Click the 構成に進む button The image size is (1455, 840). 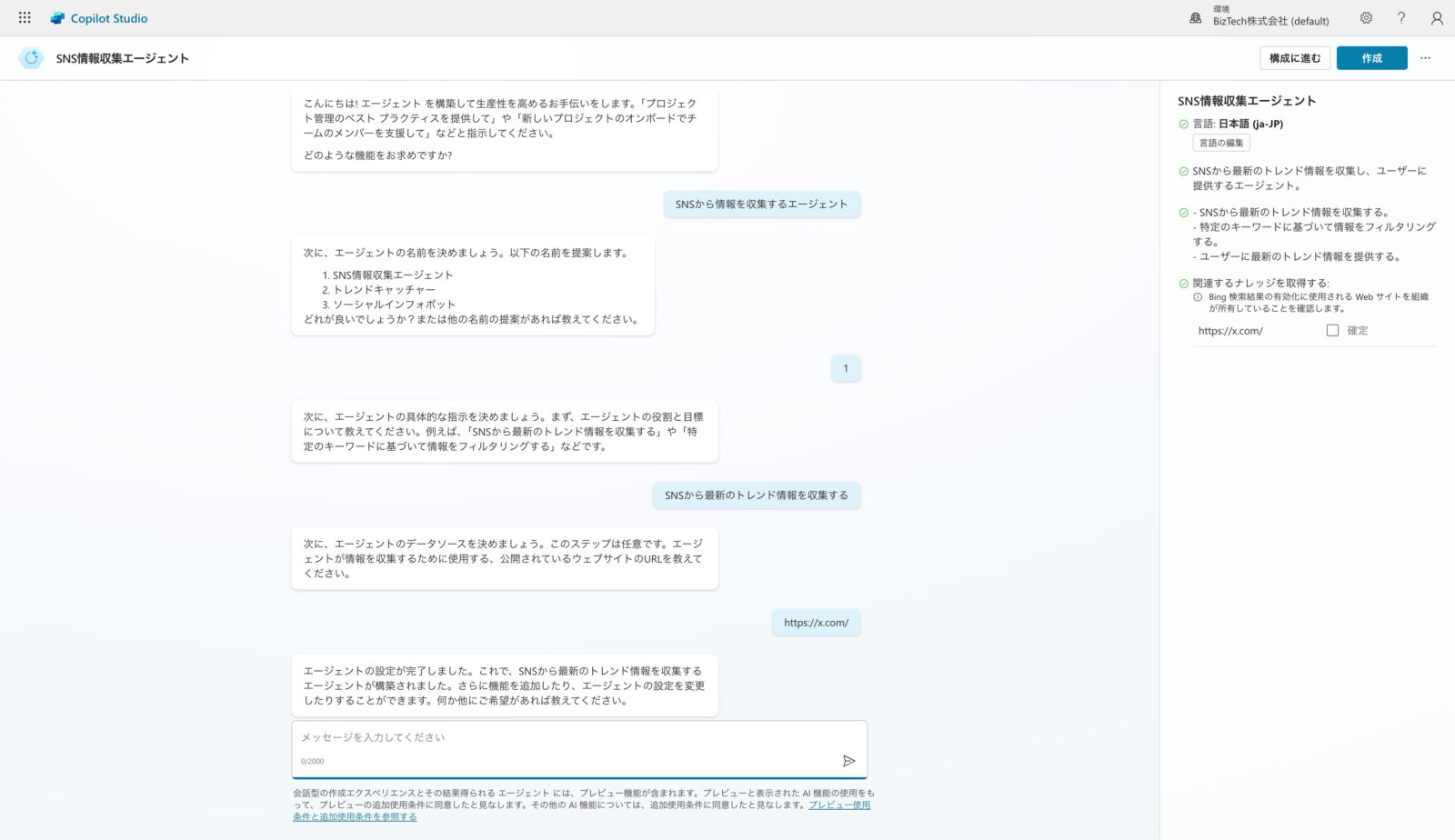(x=1295, y=58)
